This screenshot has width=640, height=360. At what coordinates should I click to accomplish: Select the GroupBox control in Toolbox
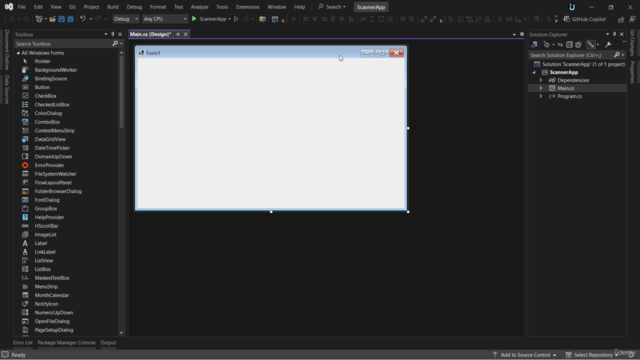(x=46, y=209)
